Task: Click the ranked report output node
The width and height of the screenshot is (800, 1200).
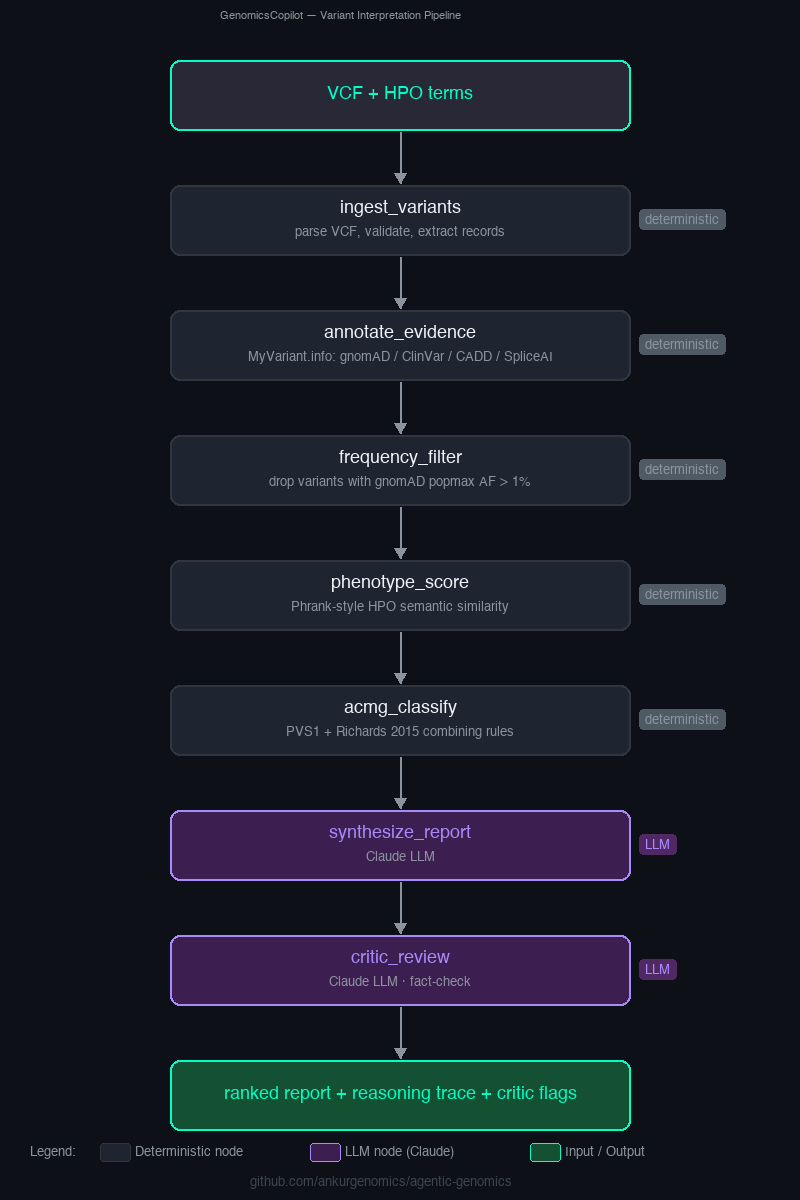Action: pyautogui.click(x=400, y=1095)
